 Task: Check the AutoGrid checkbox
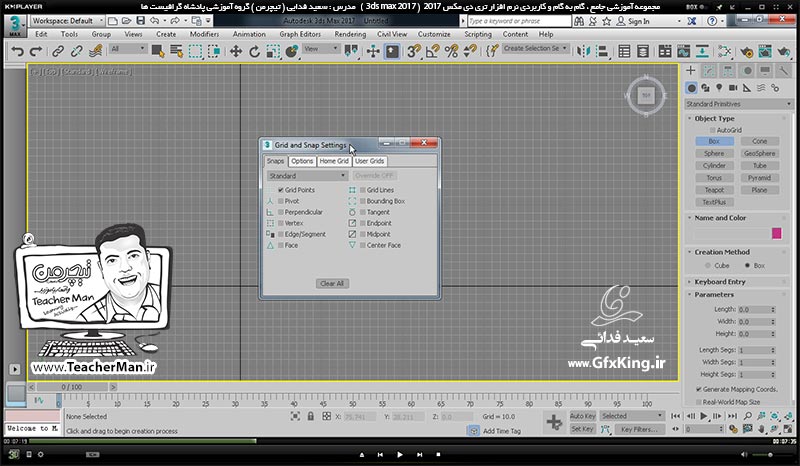click(713, 130)
